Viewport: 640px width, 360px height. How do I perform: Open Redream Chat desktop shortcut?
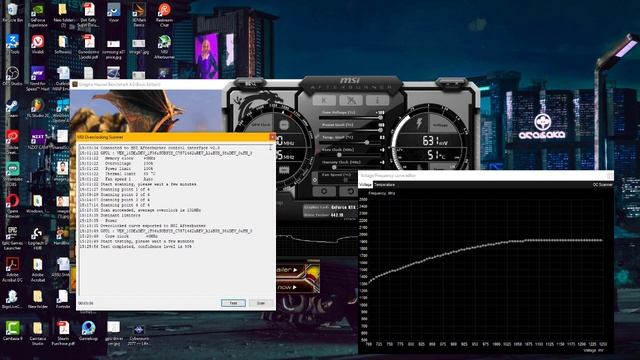point(164,16)
